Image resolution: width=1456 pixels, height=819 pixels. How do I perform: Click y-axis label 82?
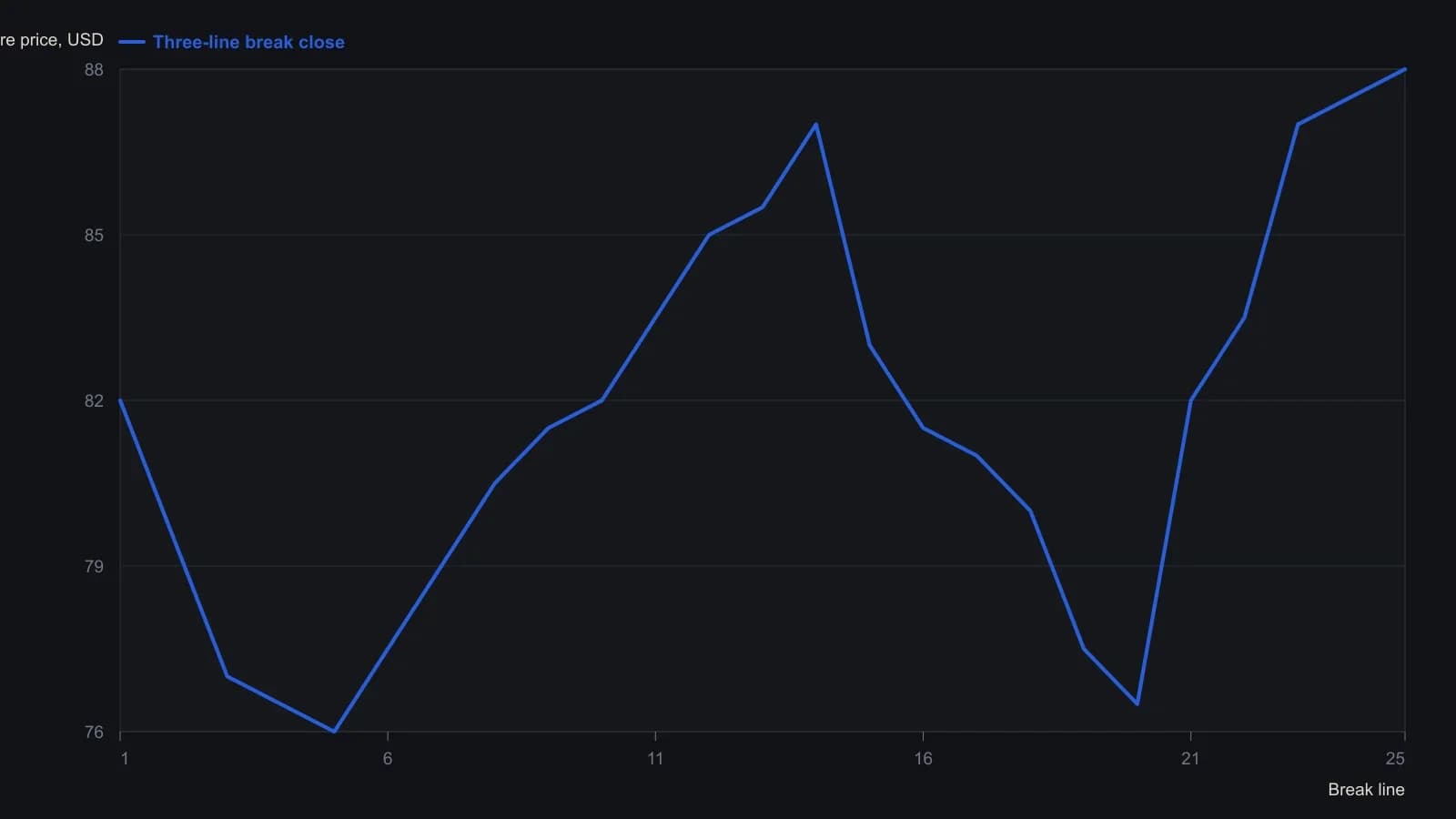pyautogui.click(x=94, y=401)
